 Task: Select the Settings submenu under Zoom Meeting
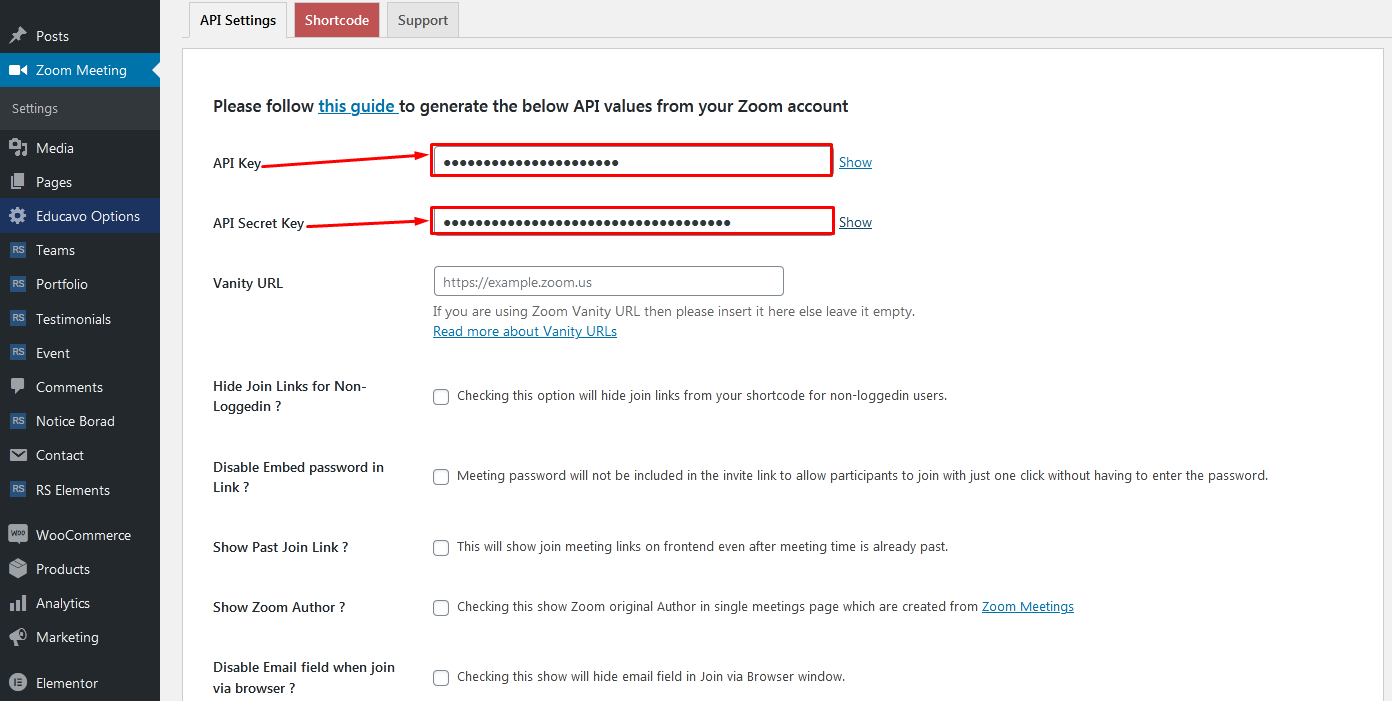tap(35, 108)
